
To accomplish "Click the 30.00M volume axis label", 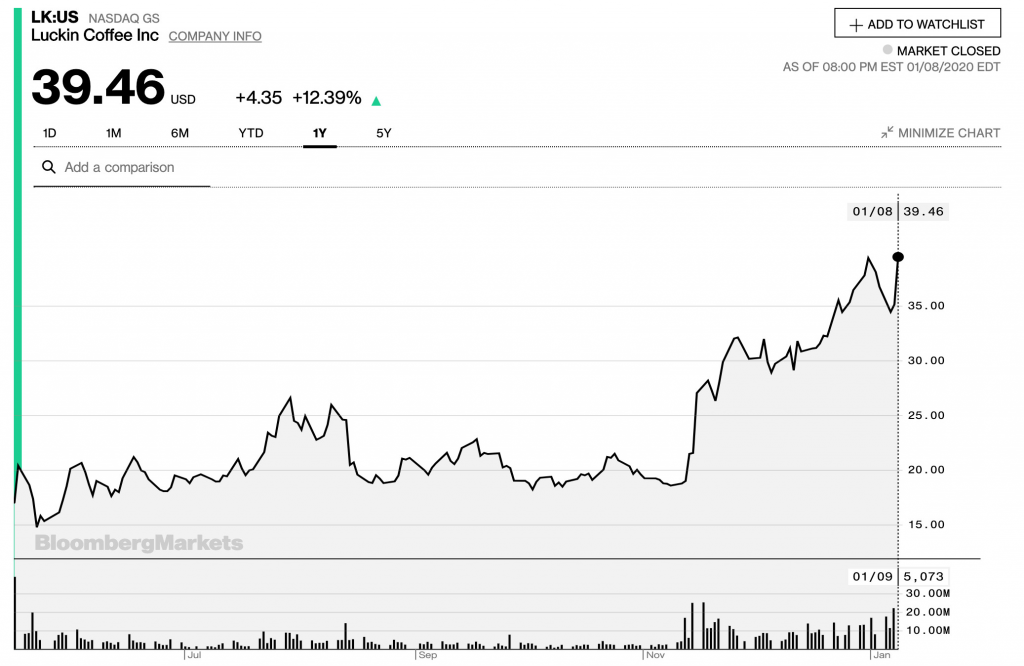I will pos(927,594).
